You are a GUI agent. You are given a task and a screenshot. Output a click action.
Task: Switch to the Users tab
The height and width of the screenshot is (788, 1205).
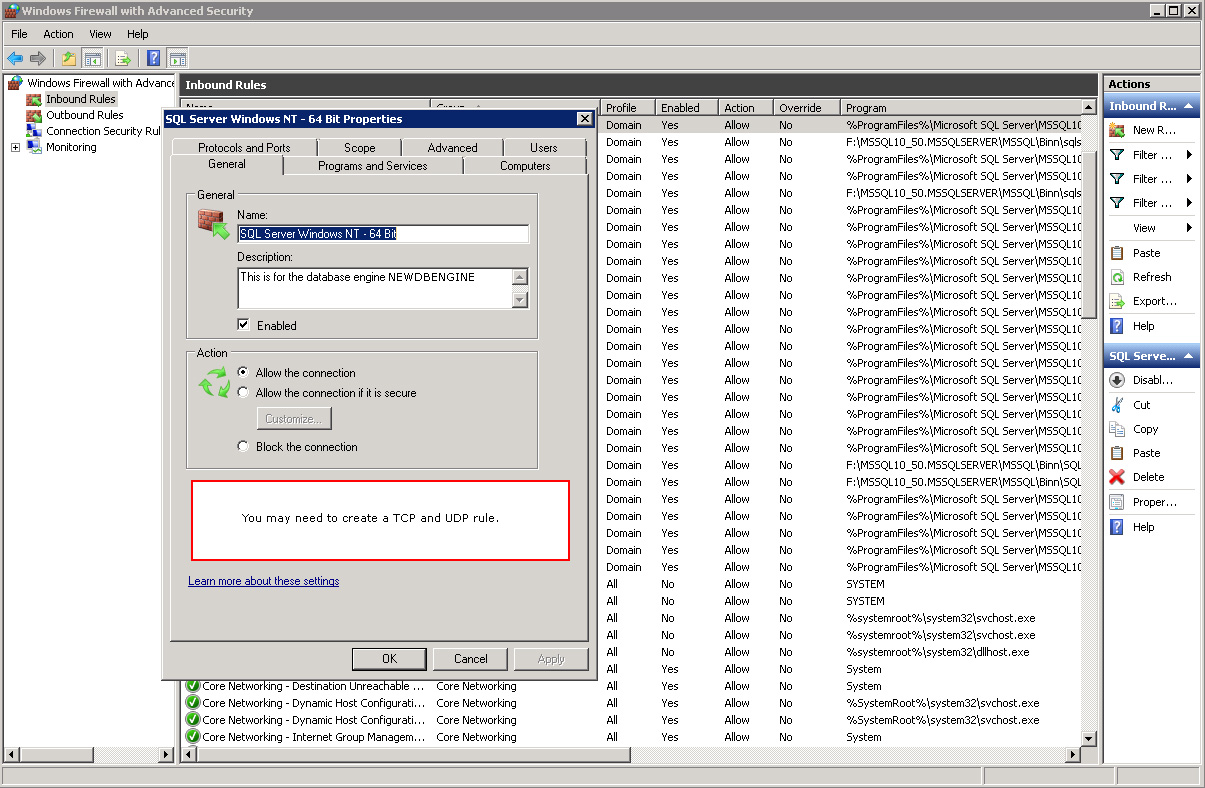(544, 148)
